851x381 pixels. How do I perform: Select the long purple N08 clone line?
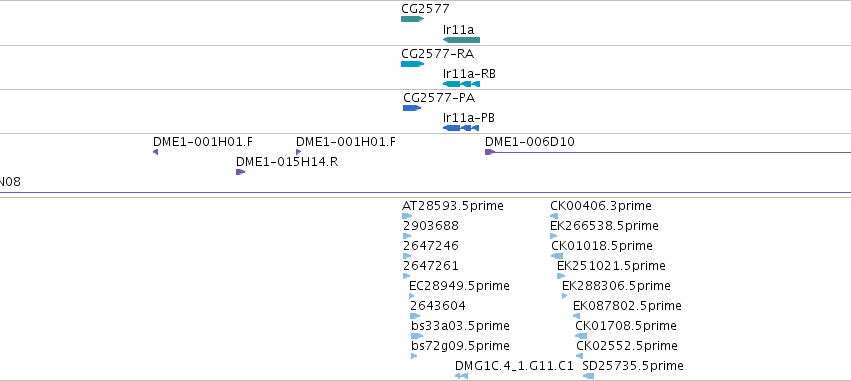426,192
